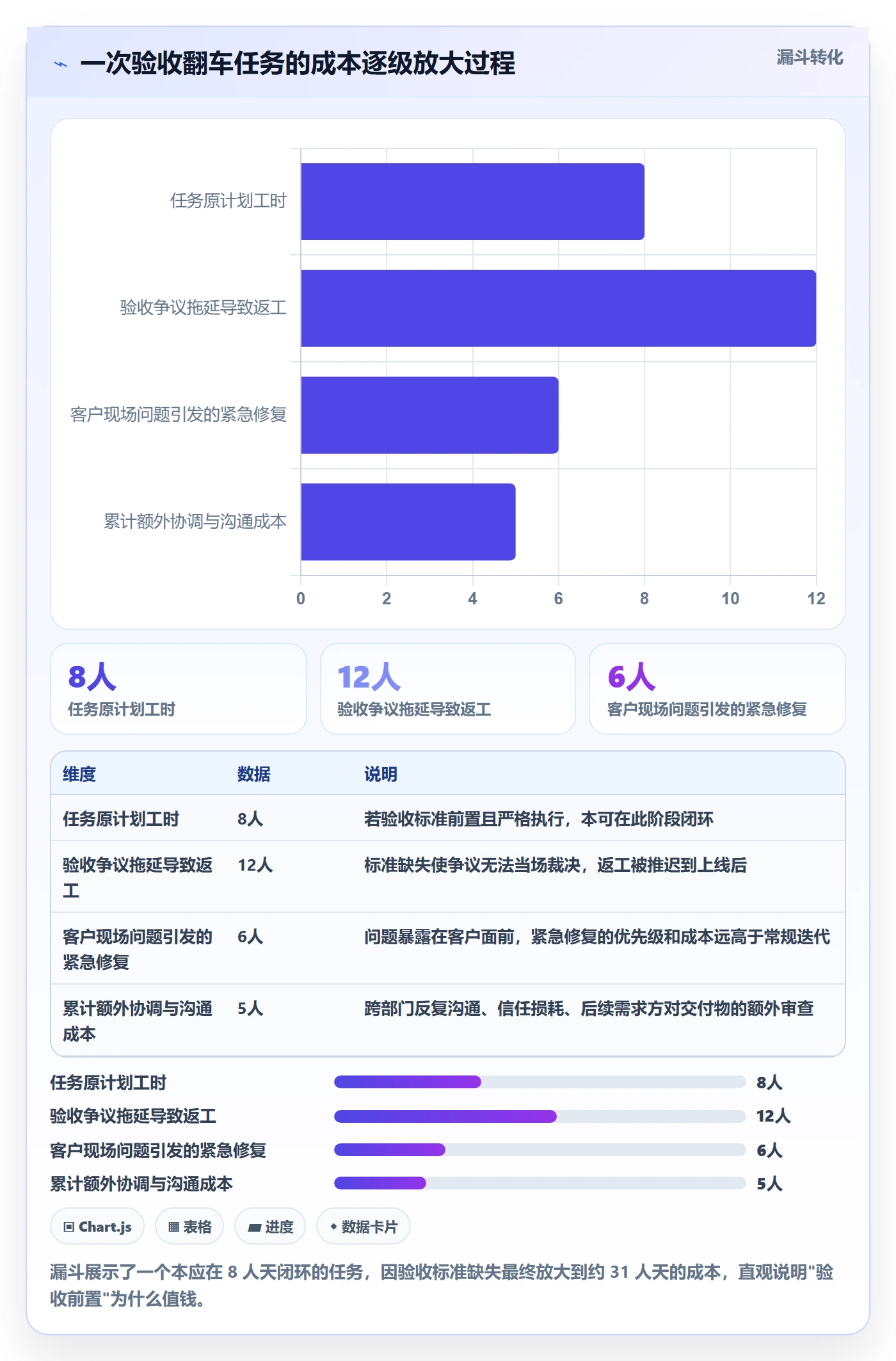Image resolution: width=896 pixels, height=1361 pixels.
Task: Click description 问题暴露在客户面前
Action: pos(597,937)
